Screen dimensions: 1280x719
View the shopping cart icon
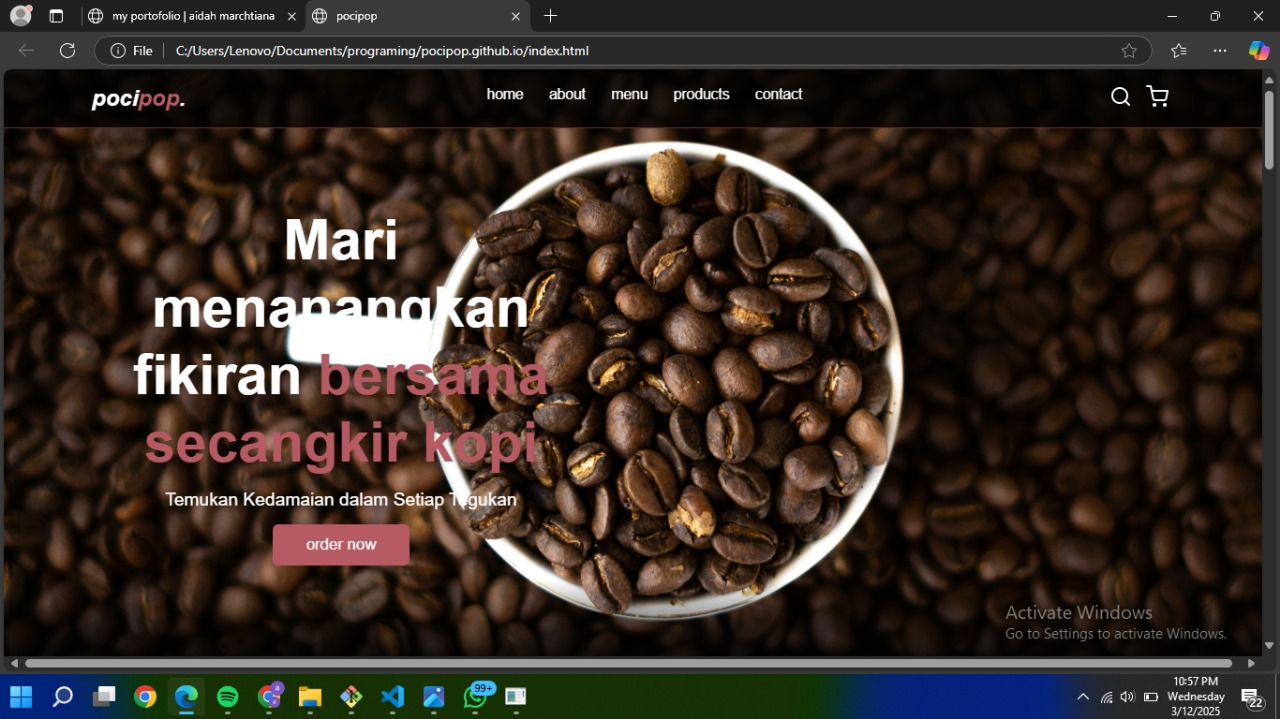tap(1157, 96)
